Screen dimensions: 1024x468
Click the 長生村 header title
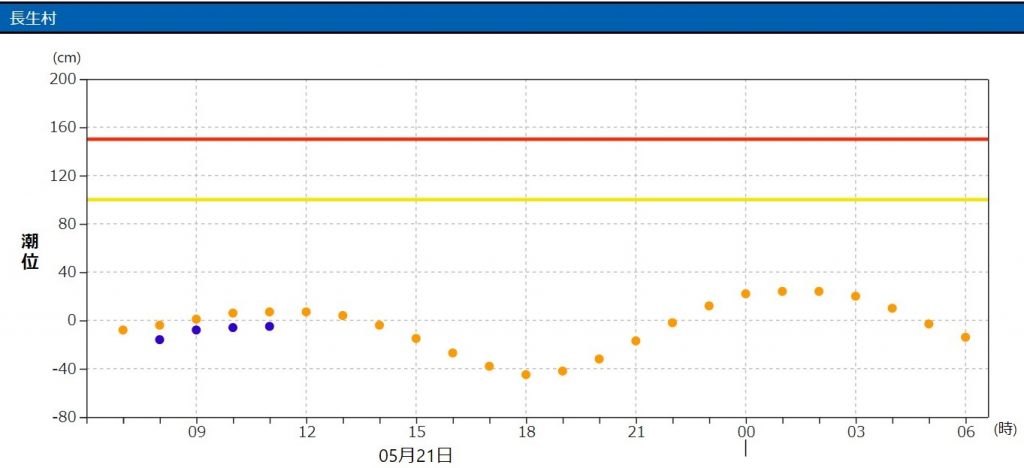coord(33,18)
